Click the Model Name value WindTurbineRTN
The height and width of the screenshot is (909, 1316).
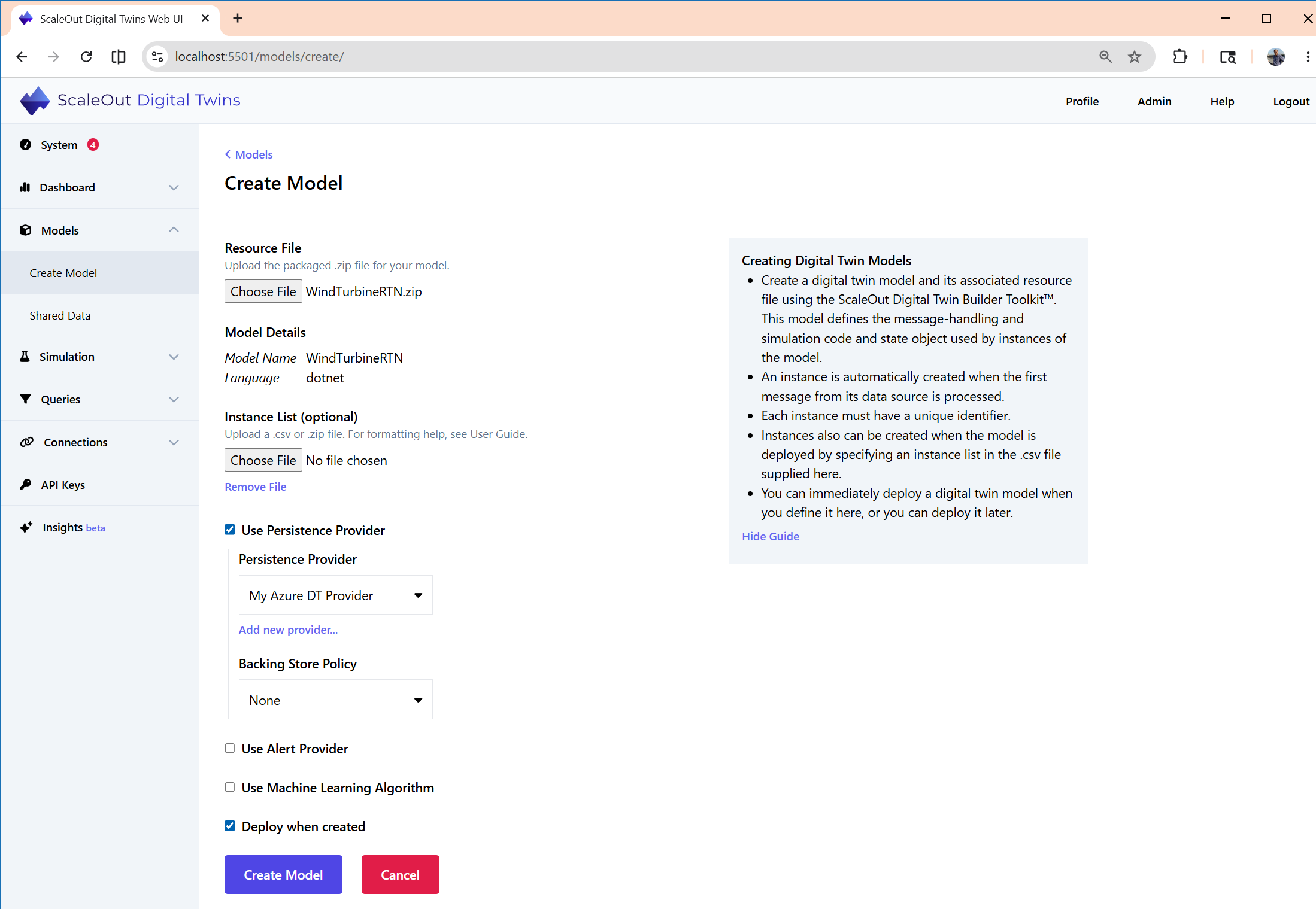[x=354, y=358]
